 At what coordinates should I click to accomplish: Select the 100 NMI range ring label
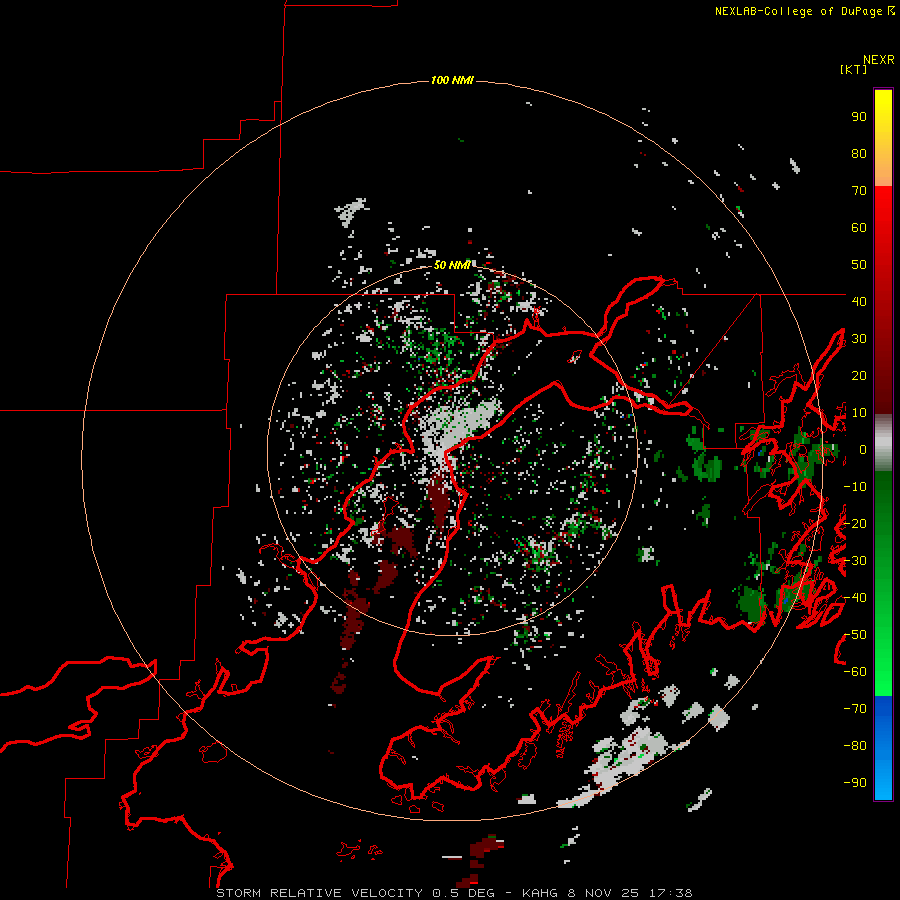[x=452, y=80]
